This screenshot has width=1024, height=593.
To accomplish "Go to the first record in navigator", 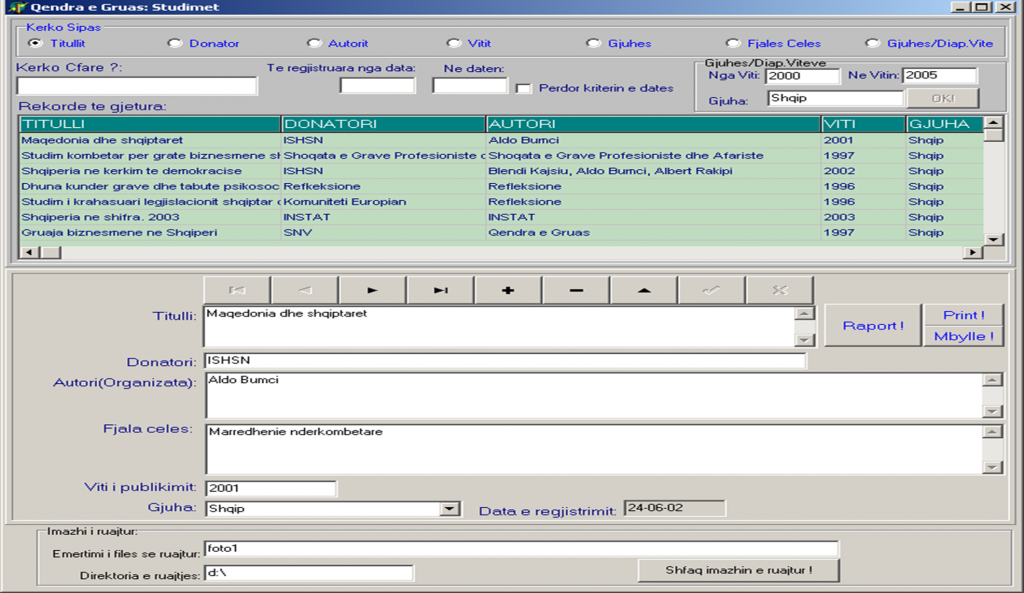I will coord(237,290).
